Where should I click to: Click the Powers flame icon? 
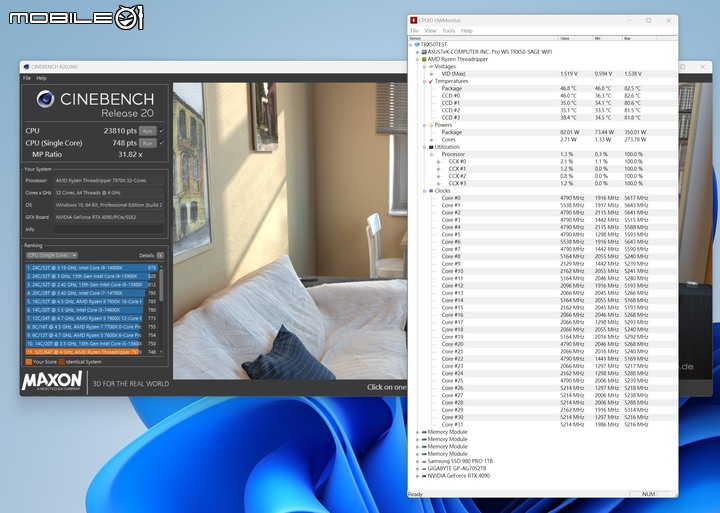pos(431,125)
